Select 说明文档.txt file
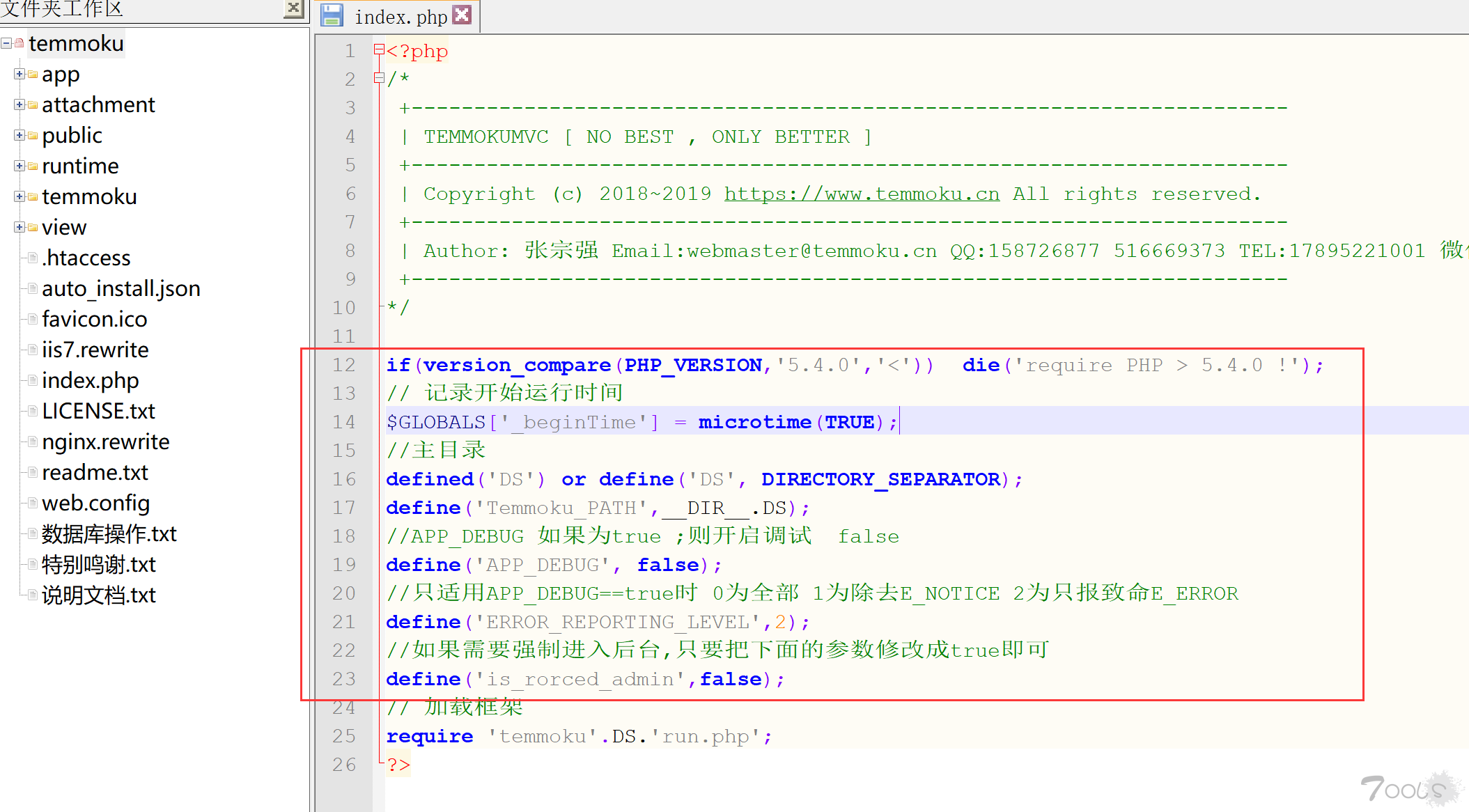 point(99,595)
